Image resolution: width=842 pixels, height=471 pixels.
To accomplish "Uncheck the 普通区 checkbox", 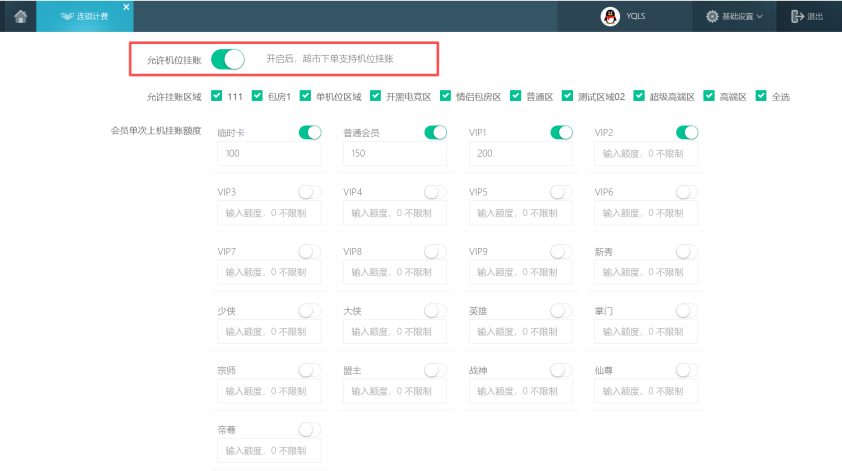I will click(x=516, y=96).
